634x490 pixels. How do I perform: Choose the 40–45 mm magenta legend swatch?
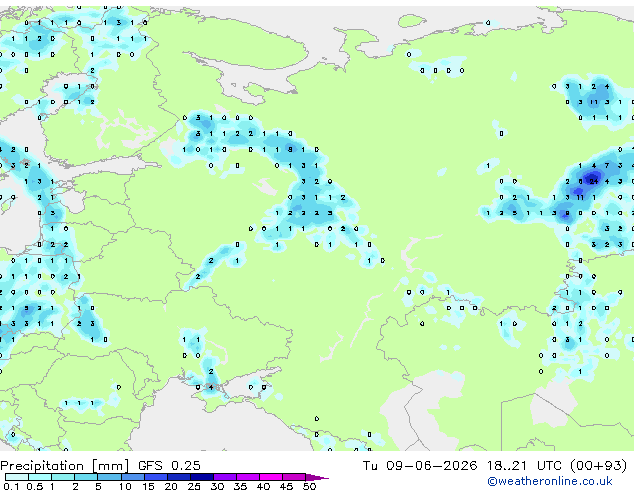coord(271,477)
